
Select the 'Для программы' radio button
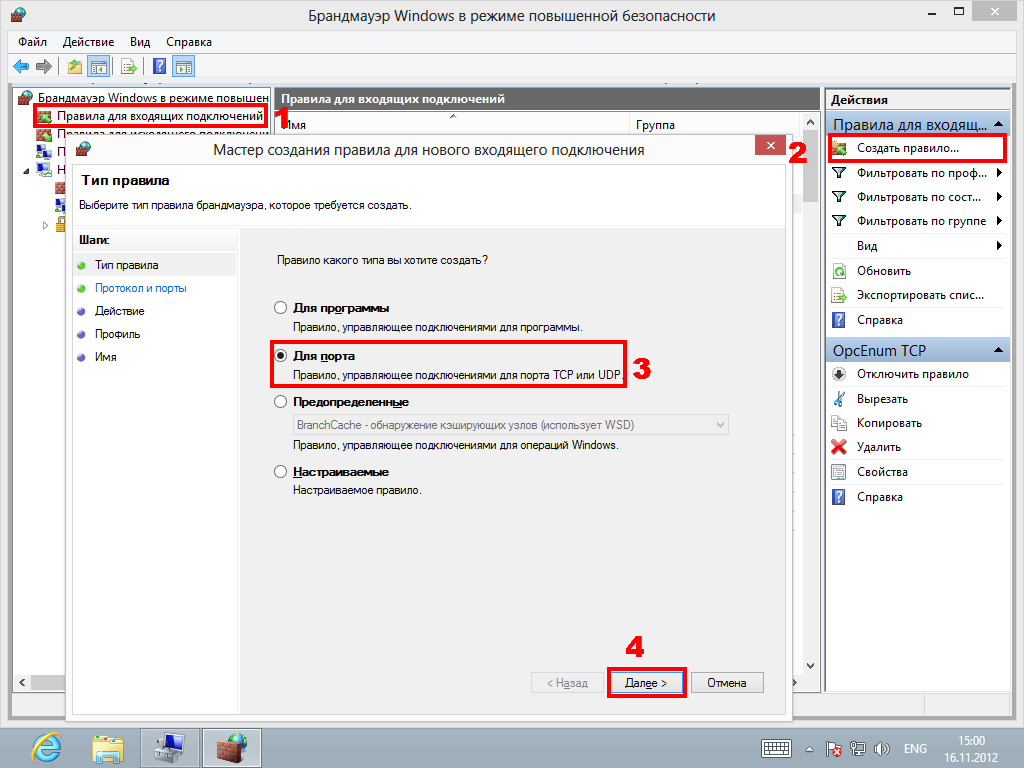[x=280, y=308]
